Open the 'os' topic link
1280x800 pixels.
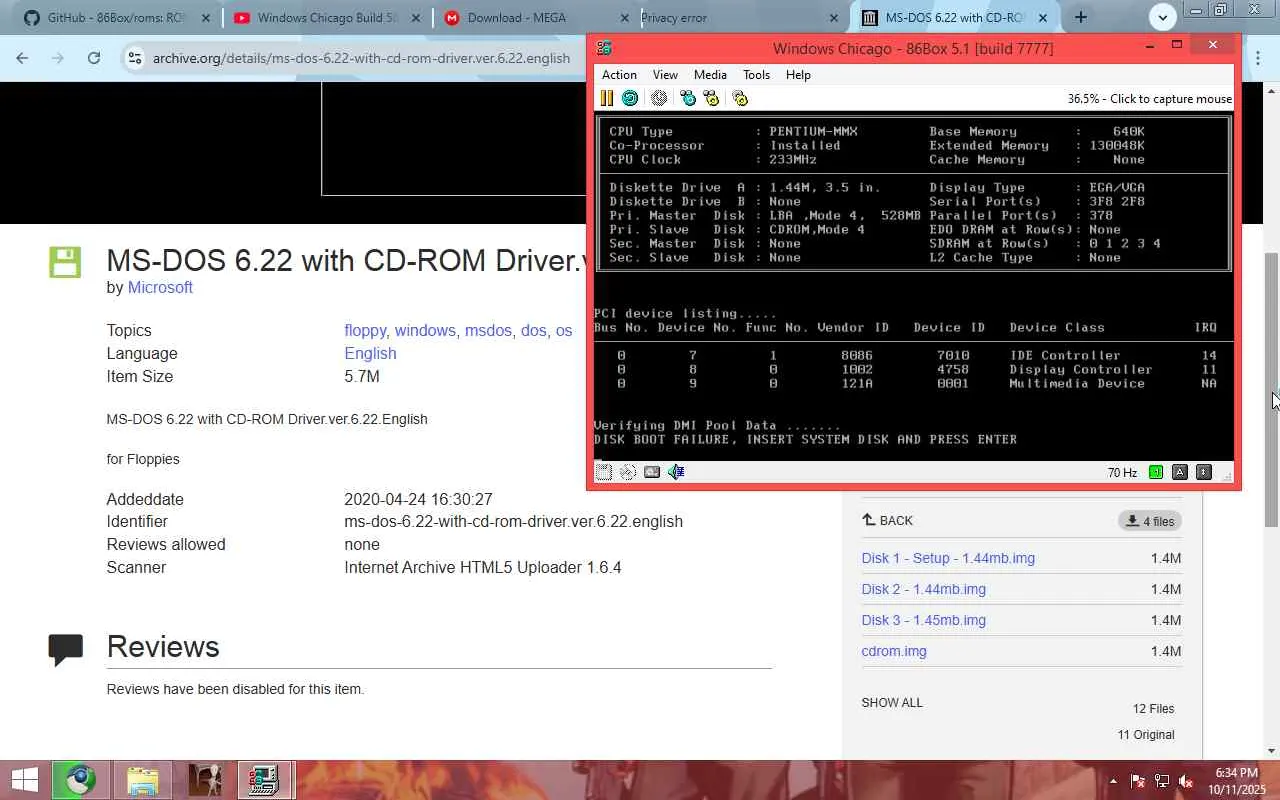[x=564, y=330]
